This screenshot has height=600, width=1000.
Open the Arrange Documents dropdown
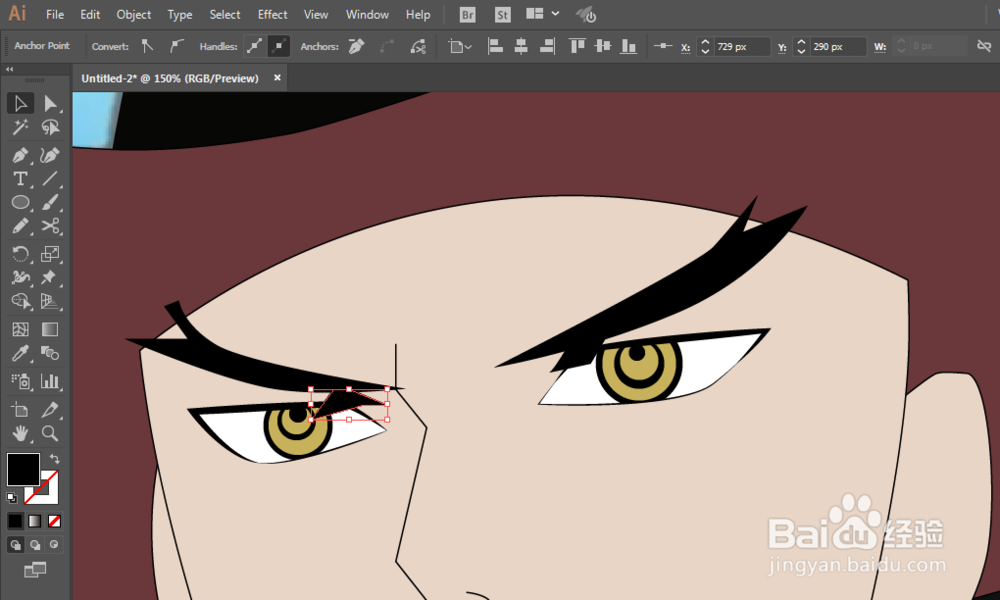(542, 14)
